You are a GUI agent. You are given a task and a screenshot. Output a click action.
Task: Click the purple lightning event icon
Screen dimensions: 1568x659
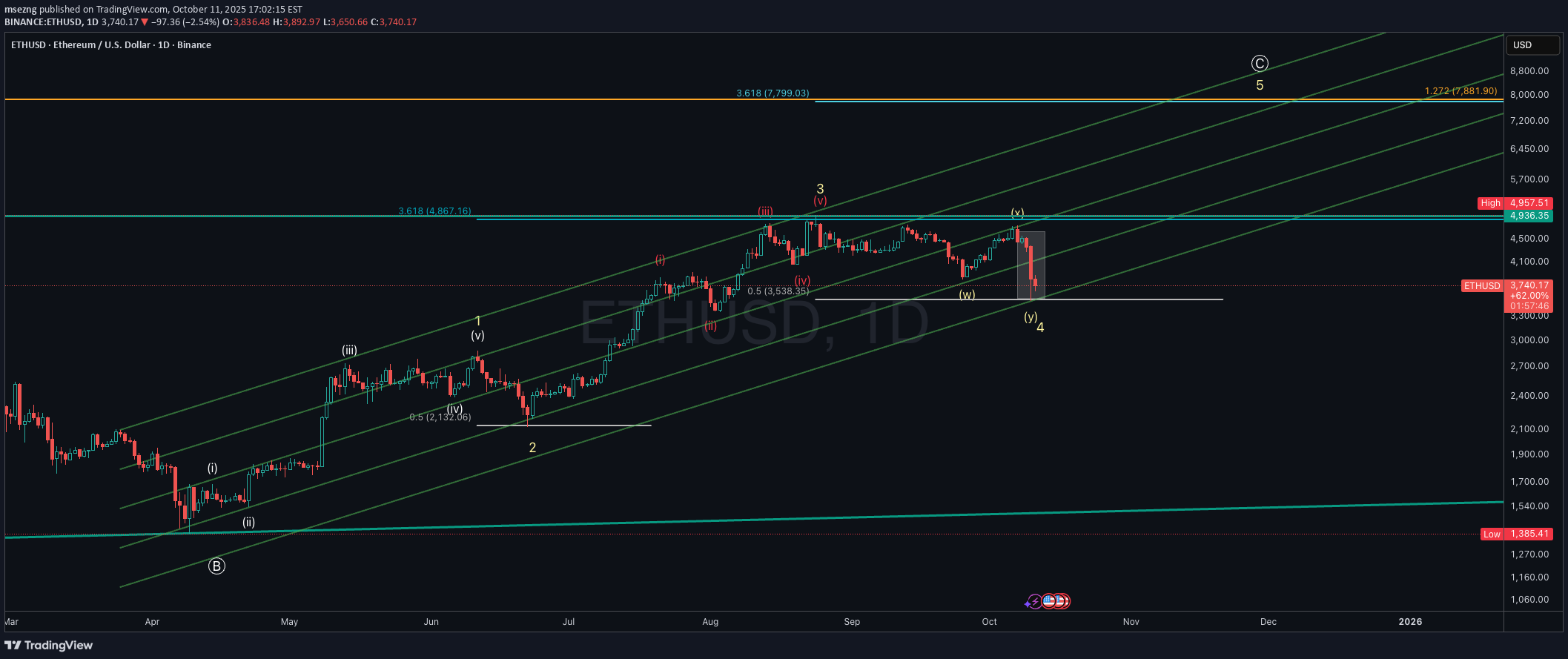click(x=1033, y=602)
